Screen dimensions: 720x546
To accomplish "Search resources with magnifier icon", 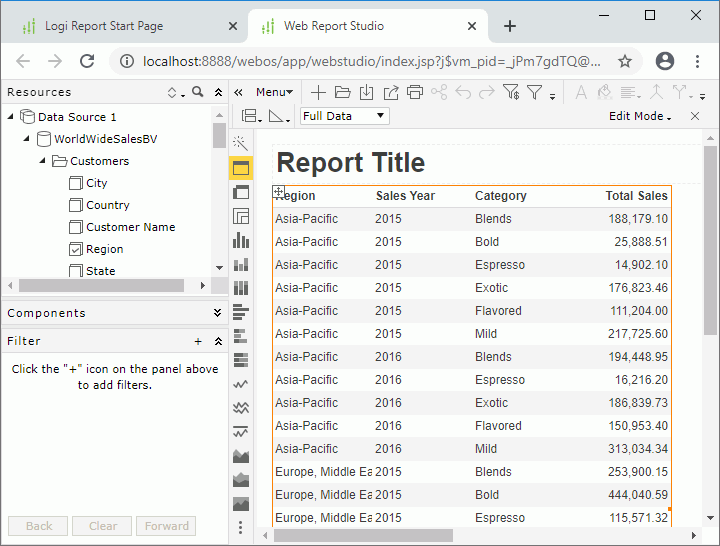I will click(x=198, y=92).
